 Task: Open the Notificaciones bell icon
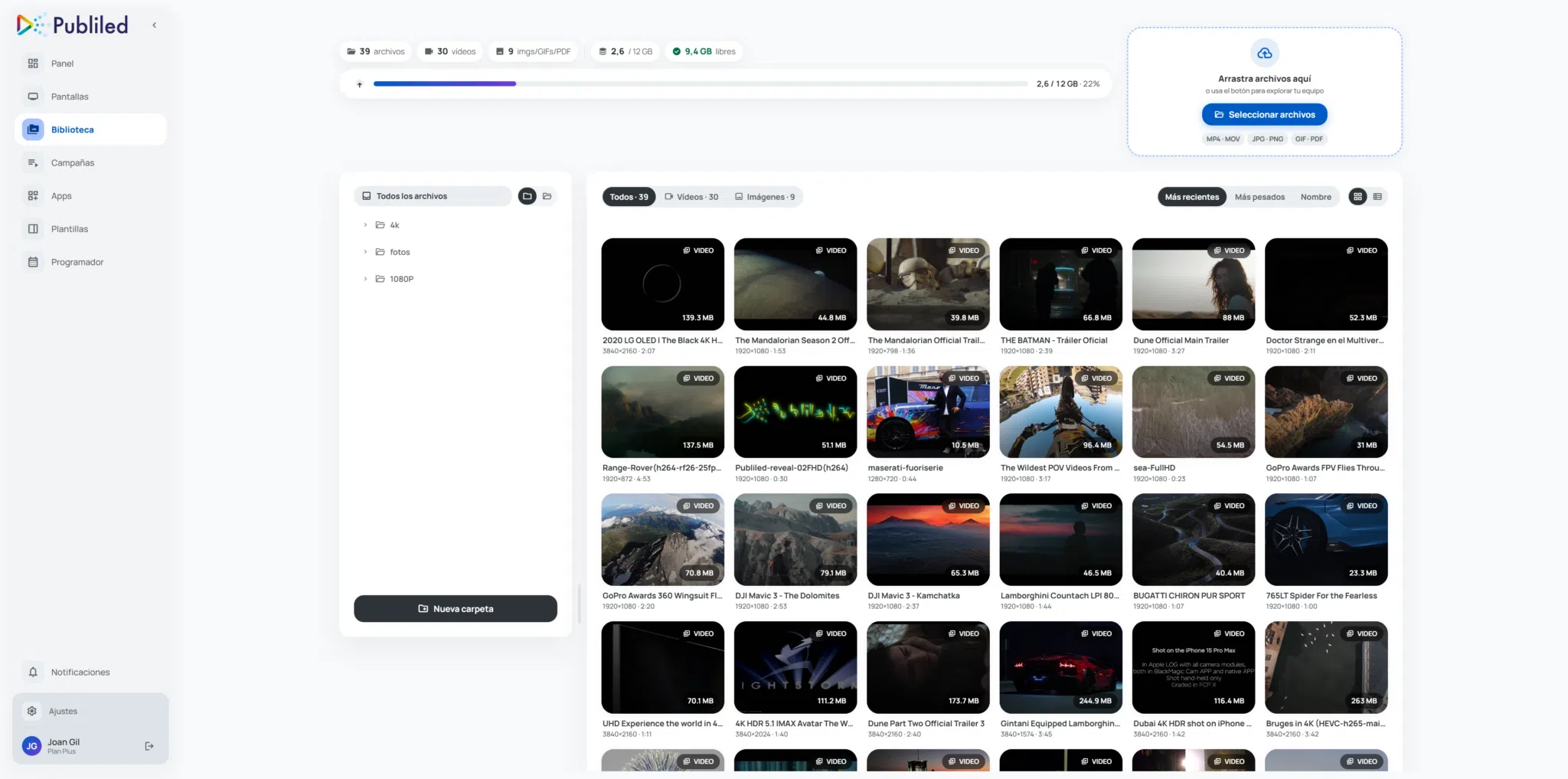click(33, 672)
